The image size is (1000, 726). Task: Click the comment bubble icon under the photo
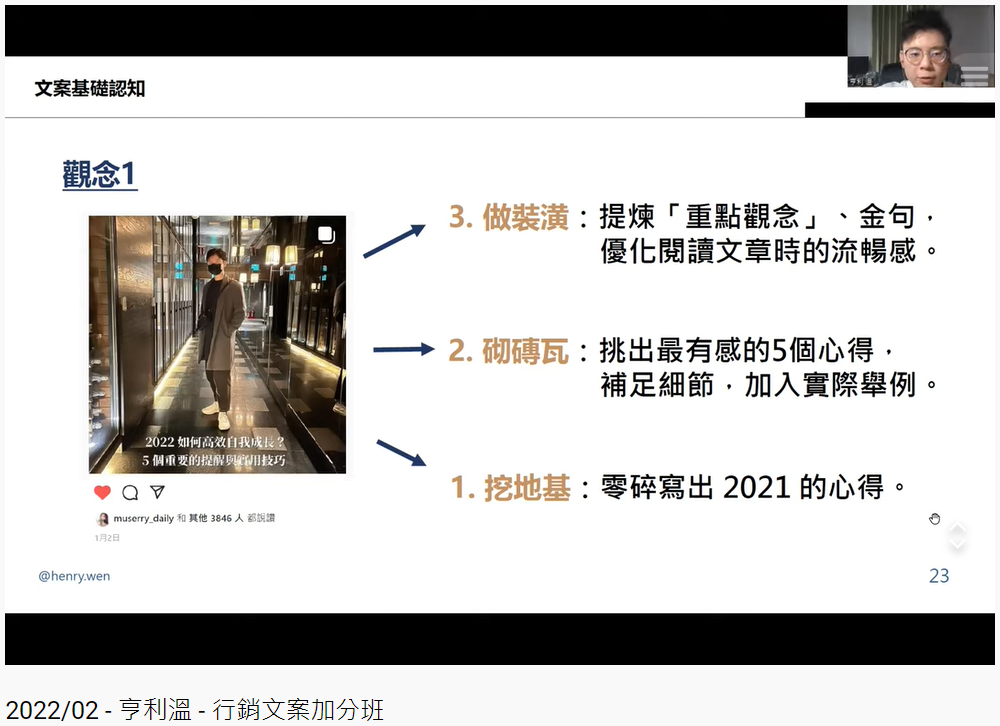click(130, 492)
